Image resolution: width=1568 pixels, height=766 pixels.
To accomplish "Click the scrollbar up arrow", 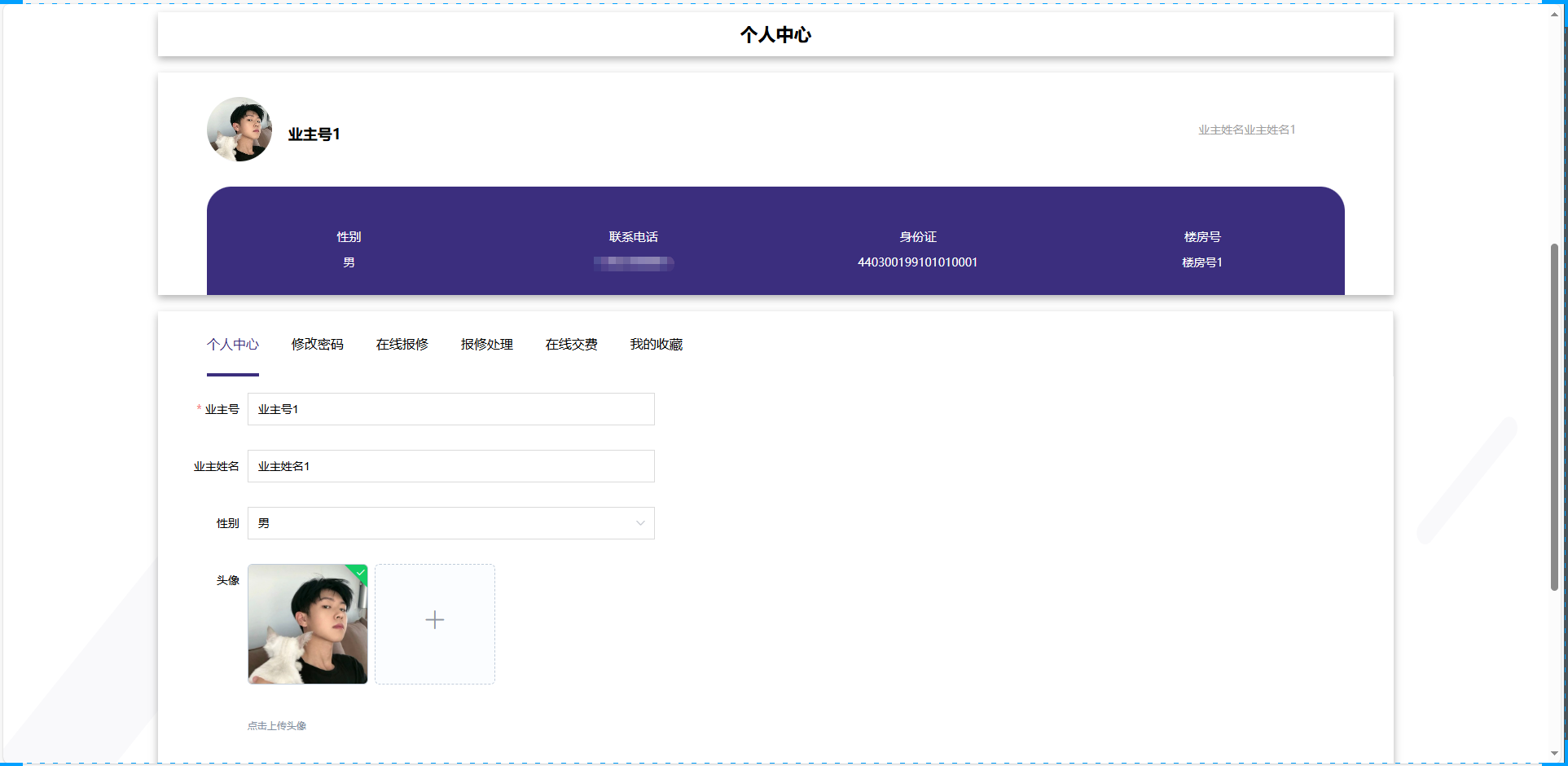I will click(x=1554, y=14).
